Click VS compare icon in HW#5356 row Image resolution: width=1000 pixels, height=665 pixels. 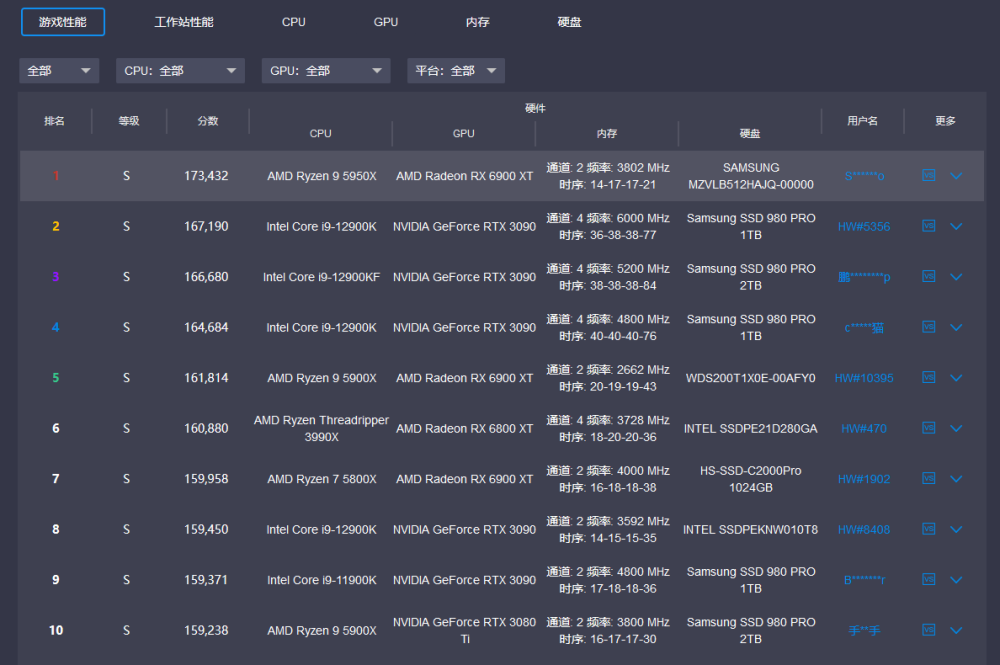point(929,226)
